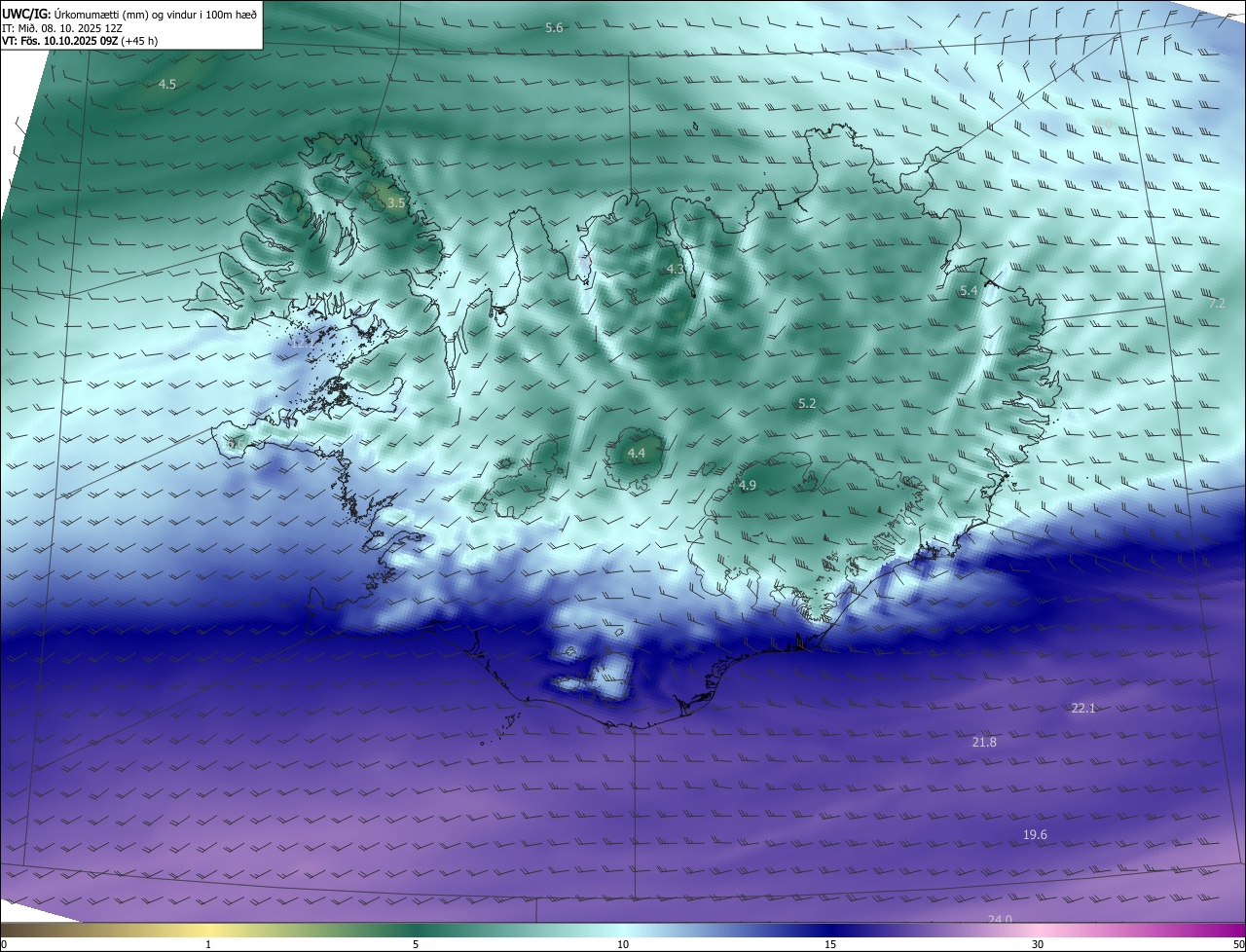1246x952 pixels.
Task: Click the 5.2 value label in the highlands
Action: coord(807,403)
